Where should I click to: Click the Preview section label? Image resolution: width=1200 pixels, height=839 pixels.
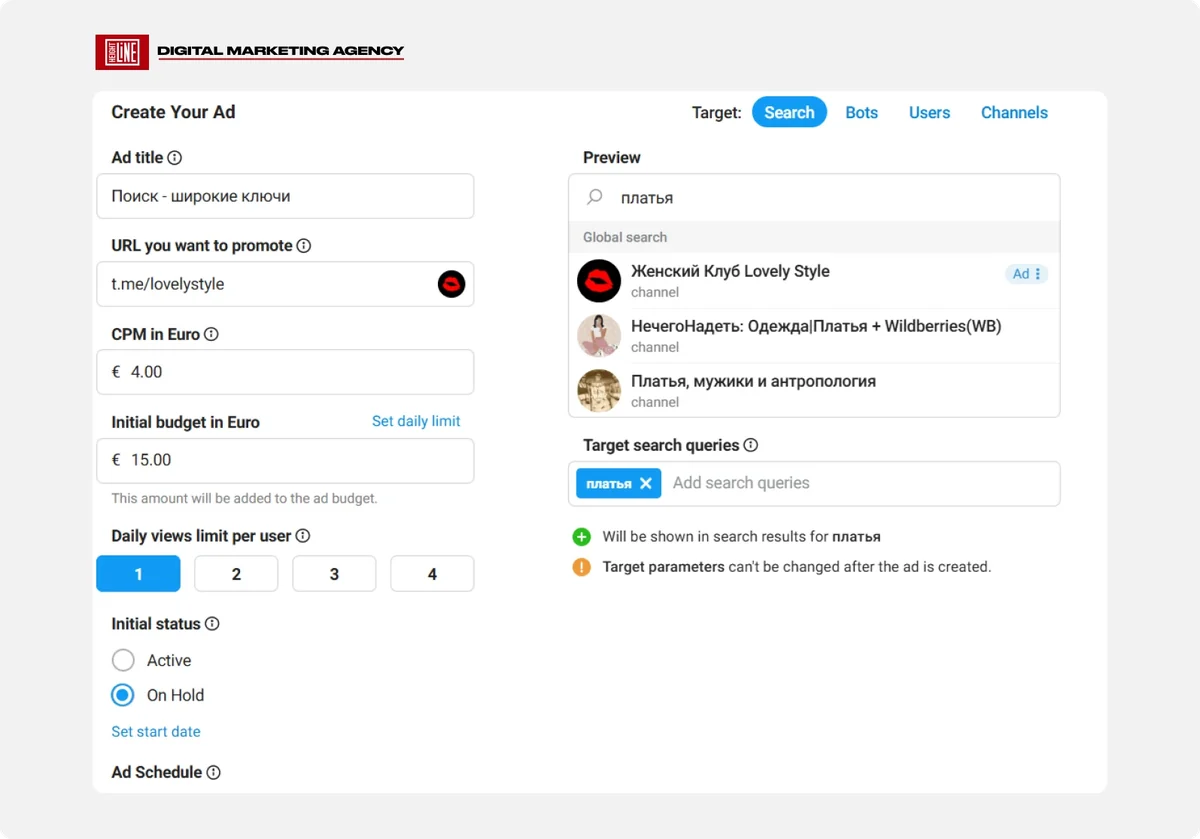(x=612, y=158)
